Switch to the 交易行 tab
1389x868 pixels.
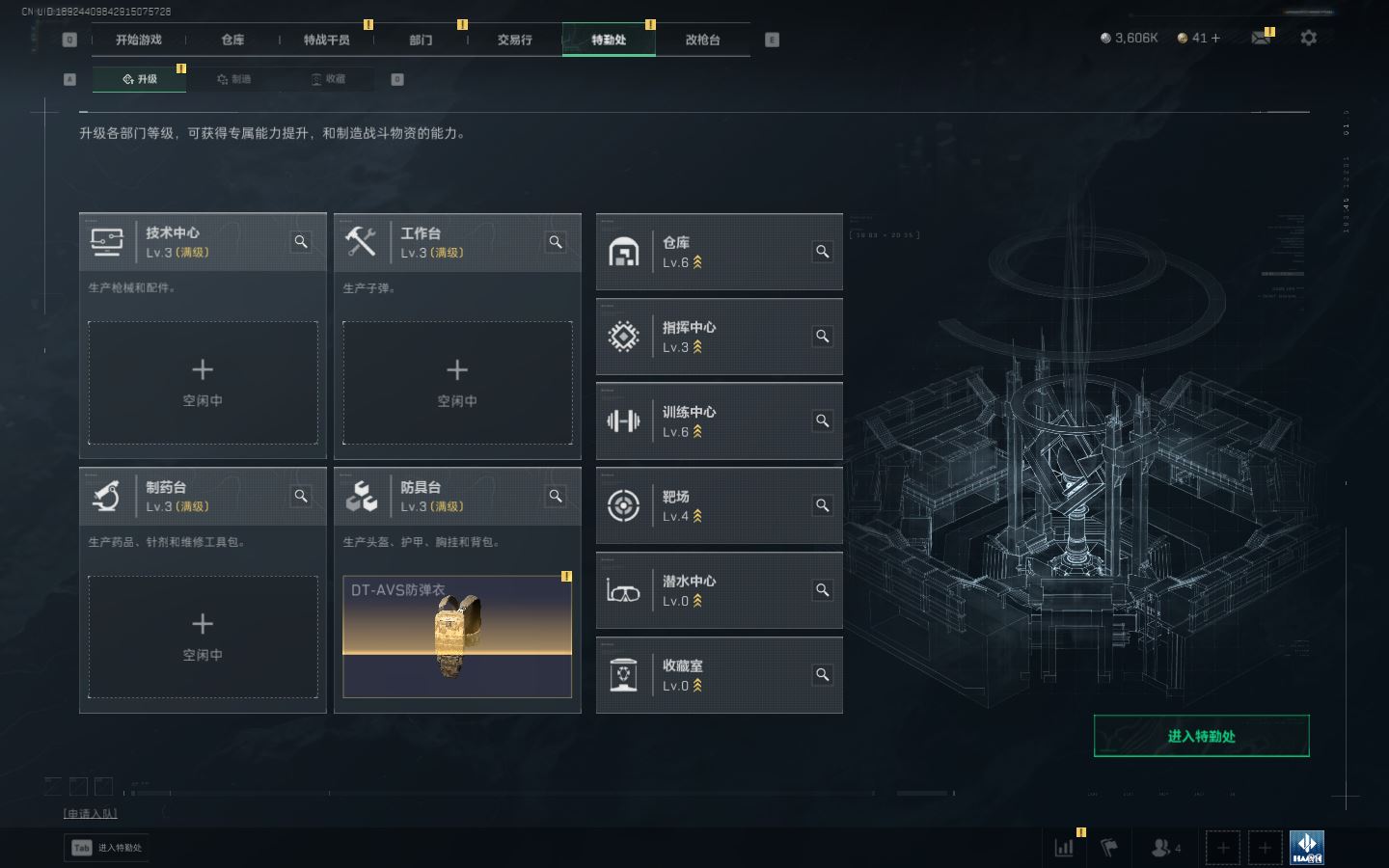[x=514, y=40]
